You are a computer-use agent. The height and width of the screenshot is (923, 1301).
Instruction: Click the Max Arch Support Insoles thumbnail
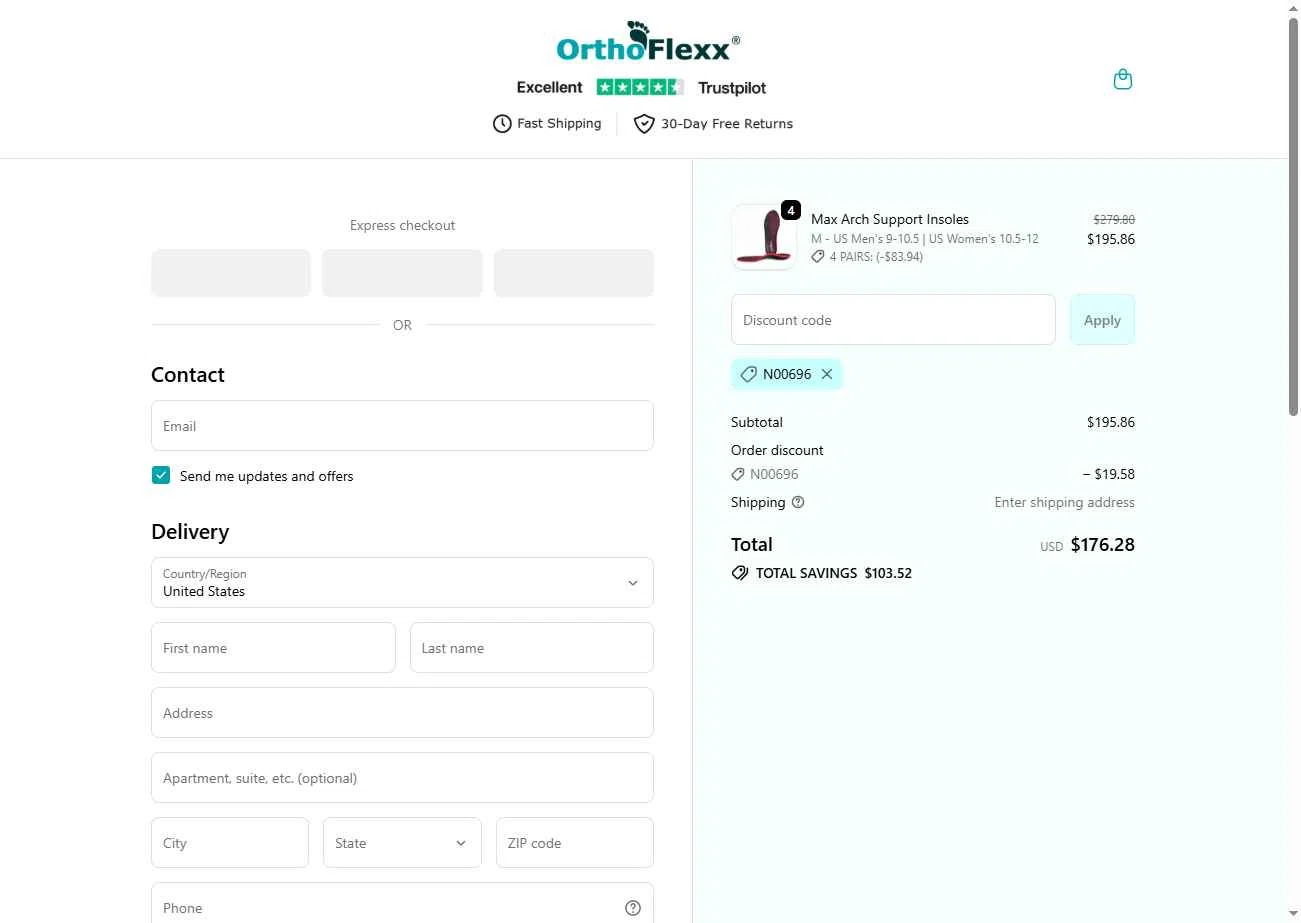tap(763, 238)
